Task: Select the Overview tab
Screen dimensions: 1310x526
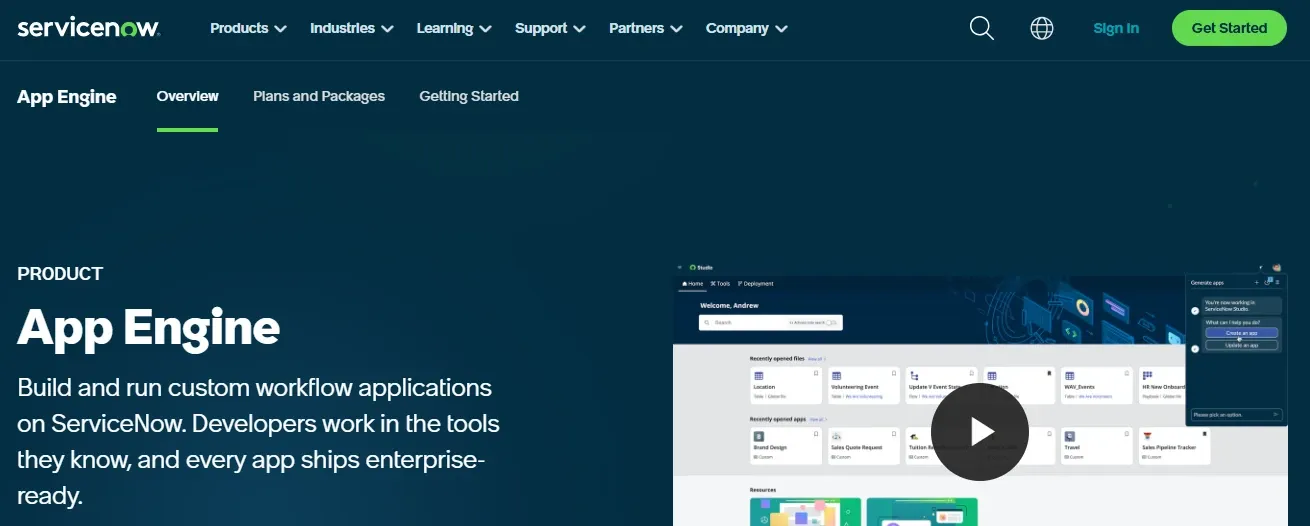Action: click(187, 96)
